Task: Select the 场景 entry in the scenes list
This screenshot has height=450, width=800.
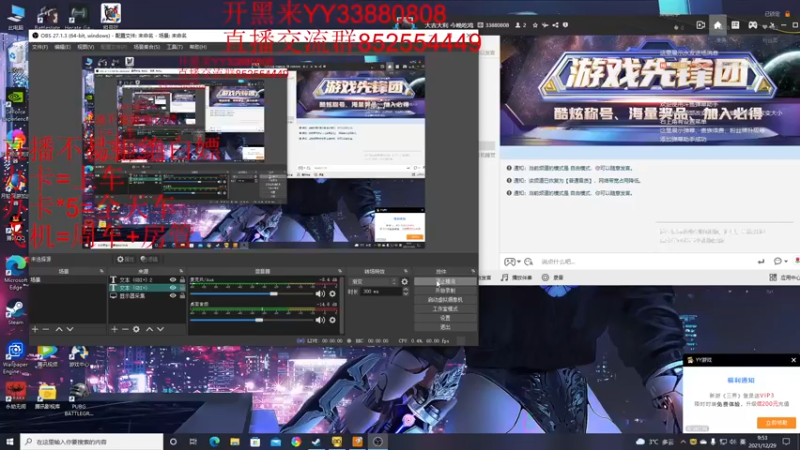Action: (x=67, y=280)
